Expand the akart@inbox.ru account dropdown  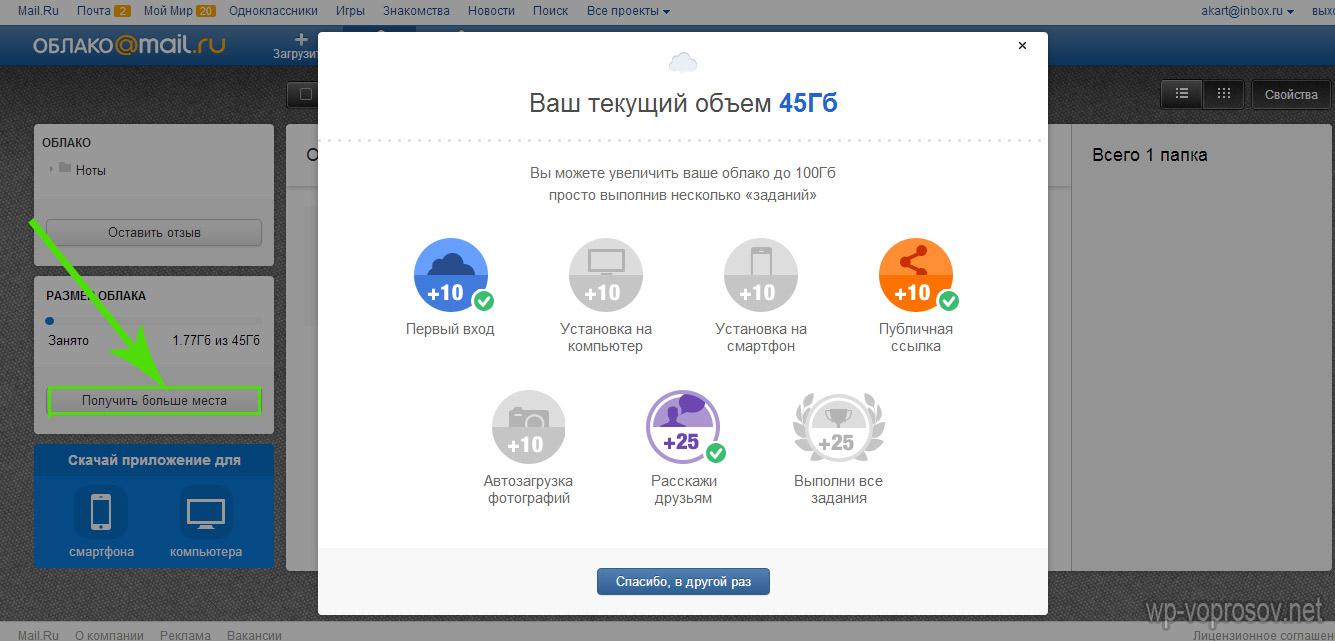pos(1247,11)
